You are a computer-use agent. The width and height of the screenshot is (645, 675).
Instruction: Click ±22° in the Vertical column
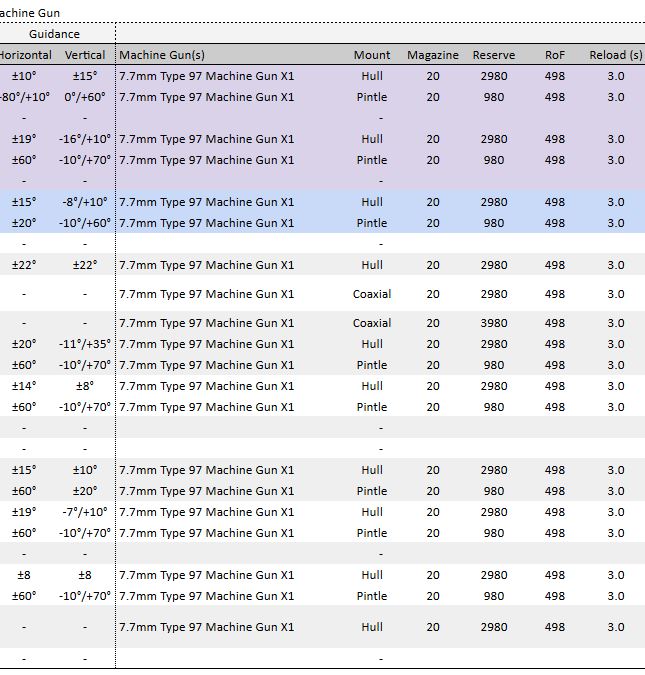[85, 265]
